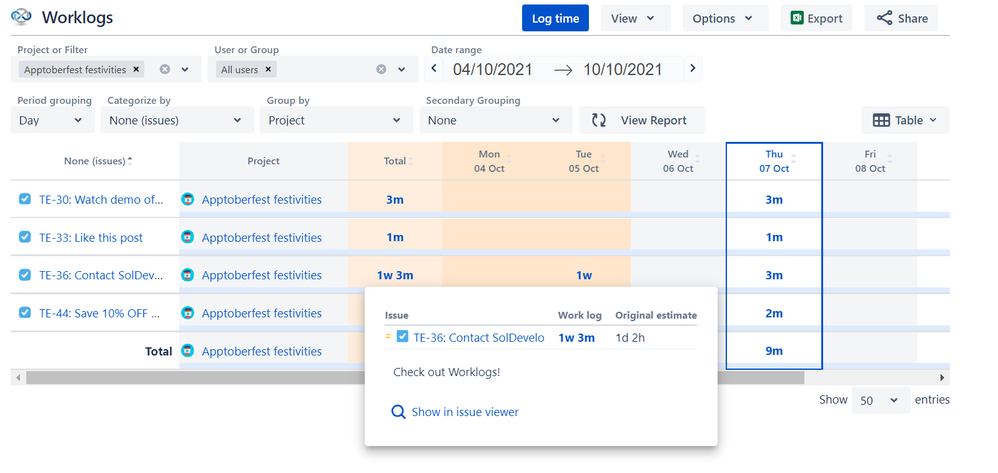This screenshot has width=998, height=473.
Task: Clear the User or Group field
Action: (381, 69)
